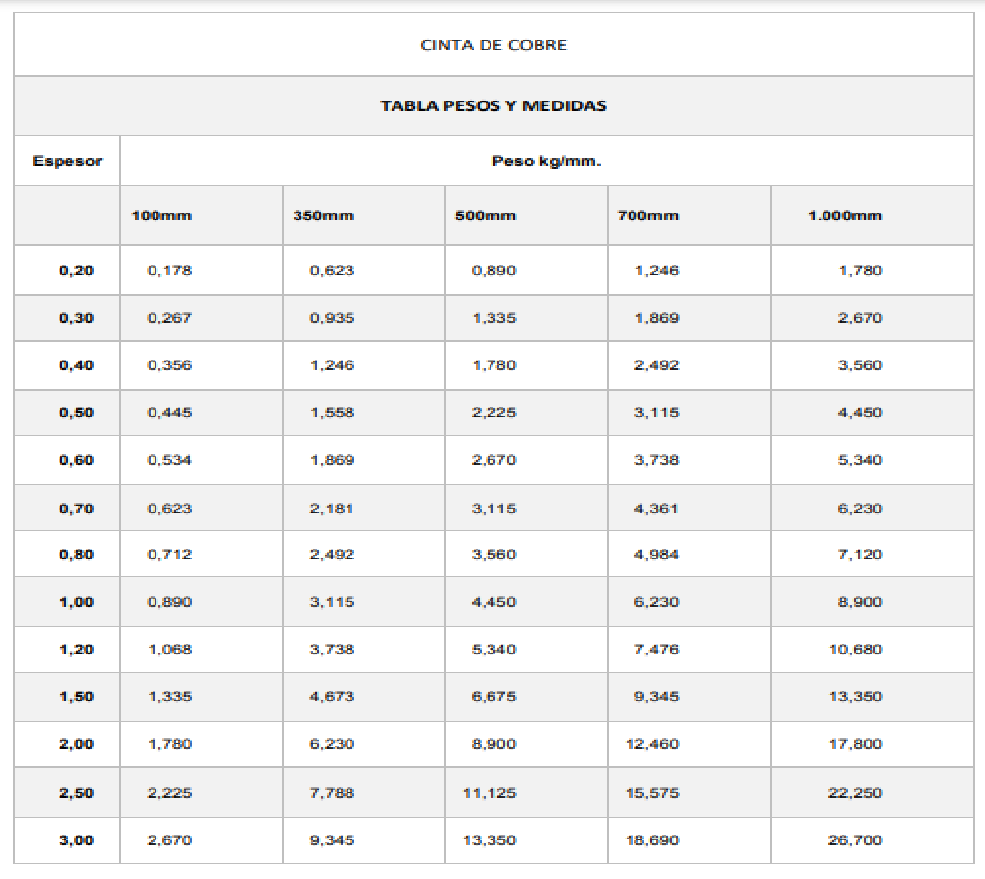
Task: Select the 4,673 weight cell
Action: (332, 696)
